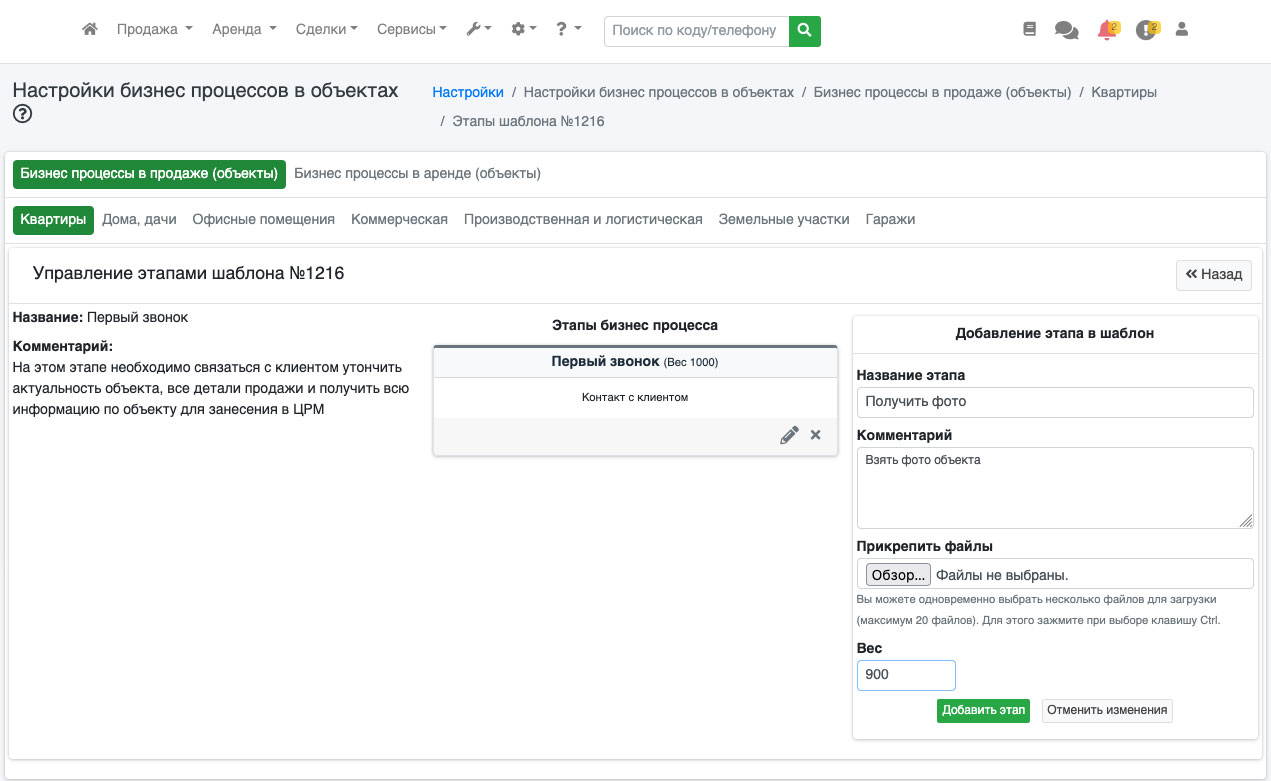Delete the Первый звонок stage with the X
The height and width of the screenshot is (781, 1271).
[x=815, y=435]
